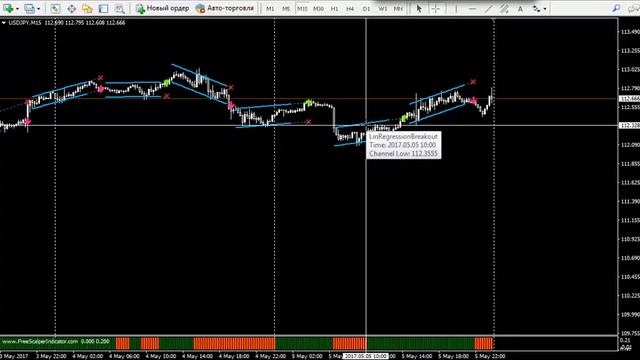Screen dimensions: 640x360
Task: Open the Navigator folder-star icon
Action: click(x=87, y=9)
